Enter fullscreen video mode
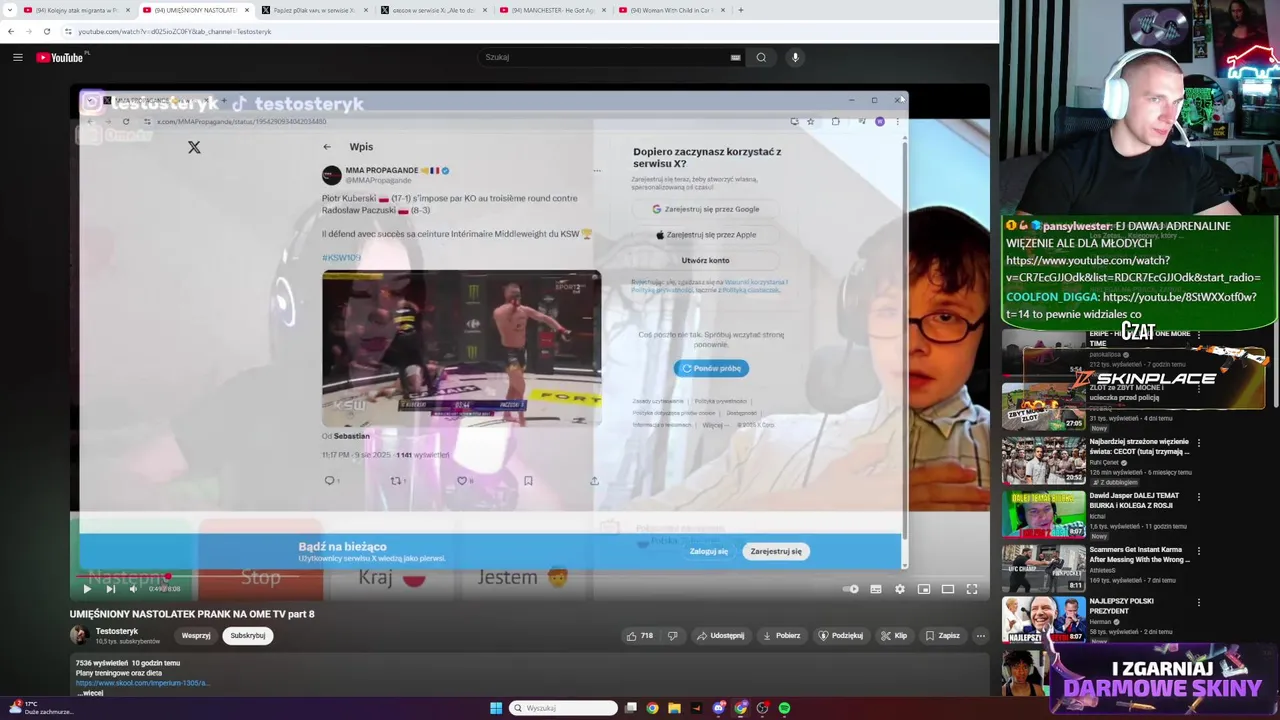 [x=971, y=589]
